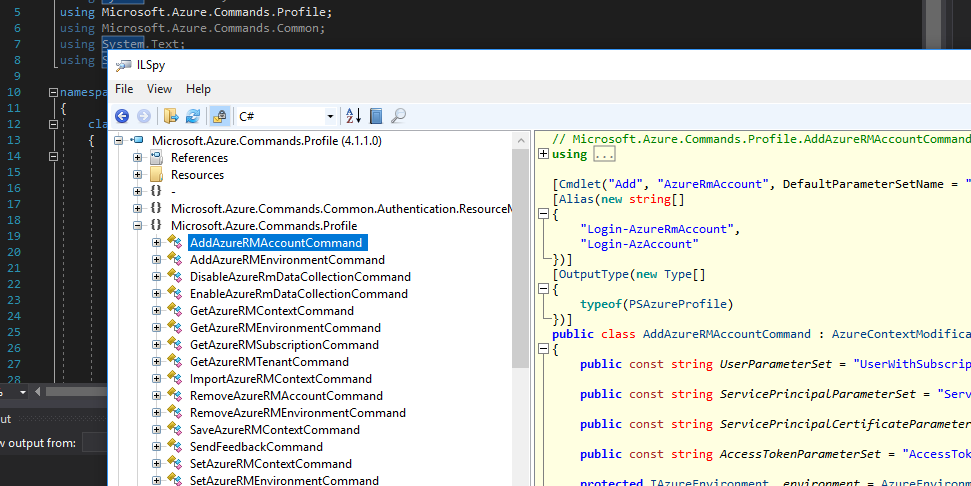Click the class icon of GetAzureRMTenantCommand
This screenshot has height=486, width=971.
175,362
